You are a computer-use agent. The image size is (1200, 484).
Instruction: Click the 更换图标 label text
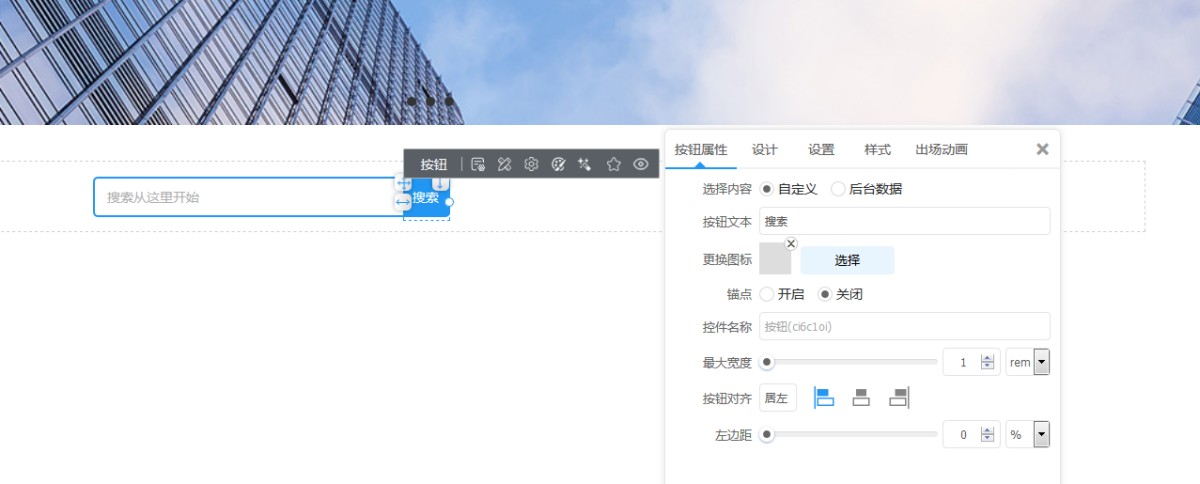coord(727,259)
